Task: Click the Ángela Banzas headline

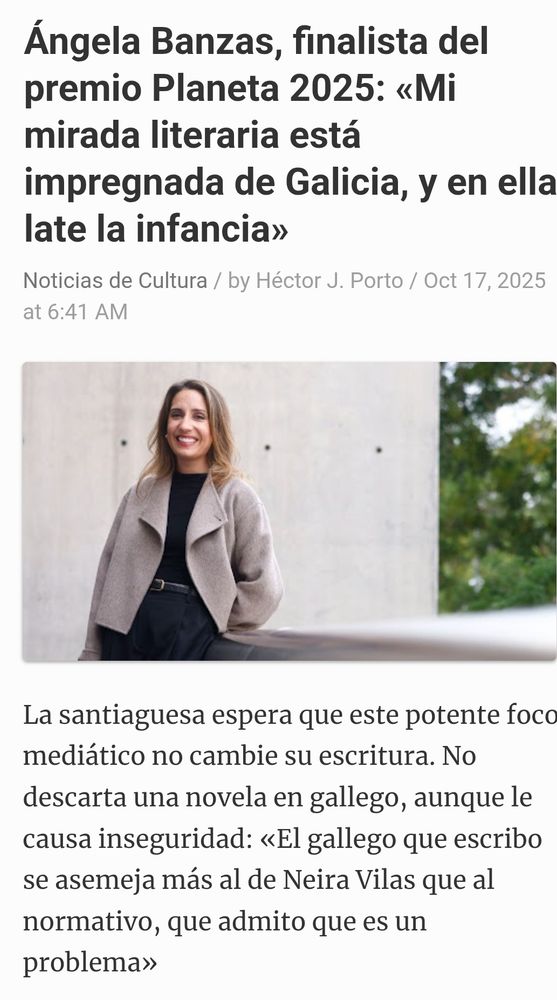Action: pyautogui.click(x=290, y=135)
